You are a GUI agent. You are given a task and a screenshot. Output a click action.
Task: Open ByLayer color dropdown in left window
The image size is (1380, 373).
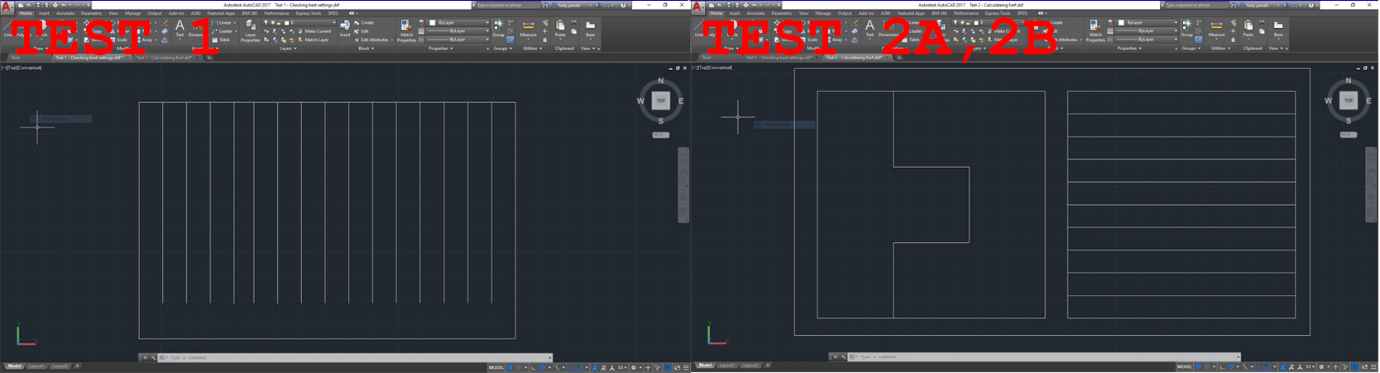tap(457, 22)
